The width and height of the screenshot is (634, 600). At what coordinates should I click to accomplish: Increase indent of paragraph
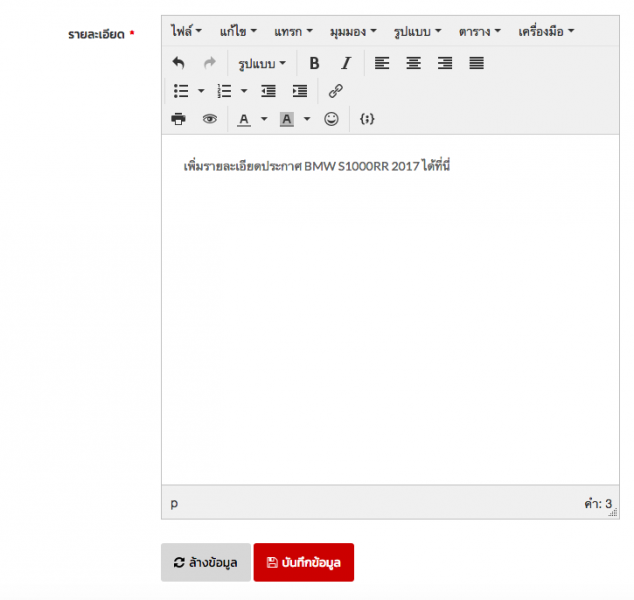tap(300, 91)
